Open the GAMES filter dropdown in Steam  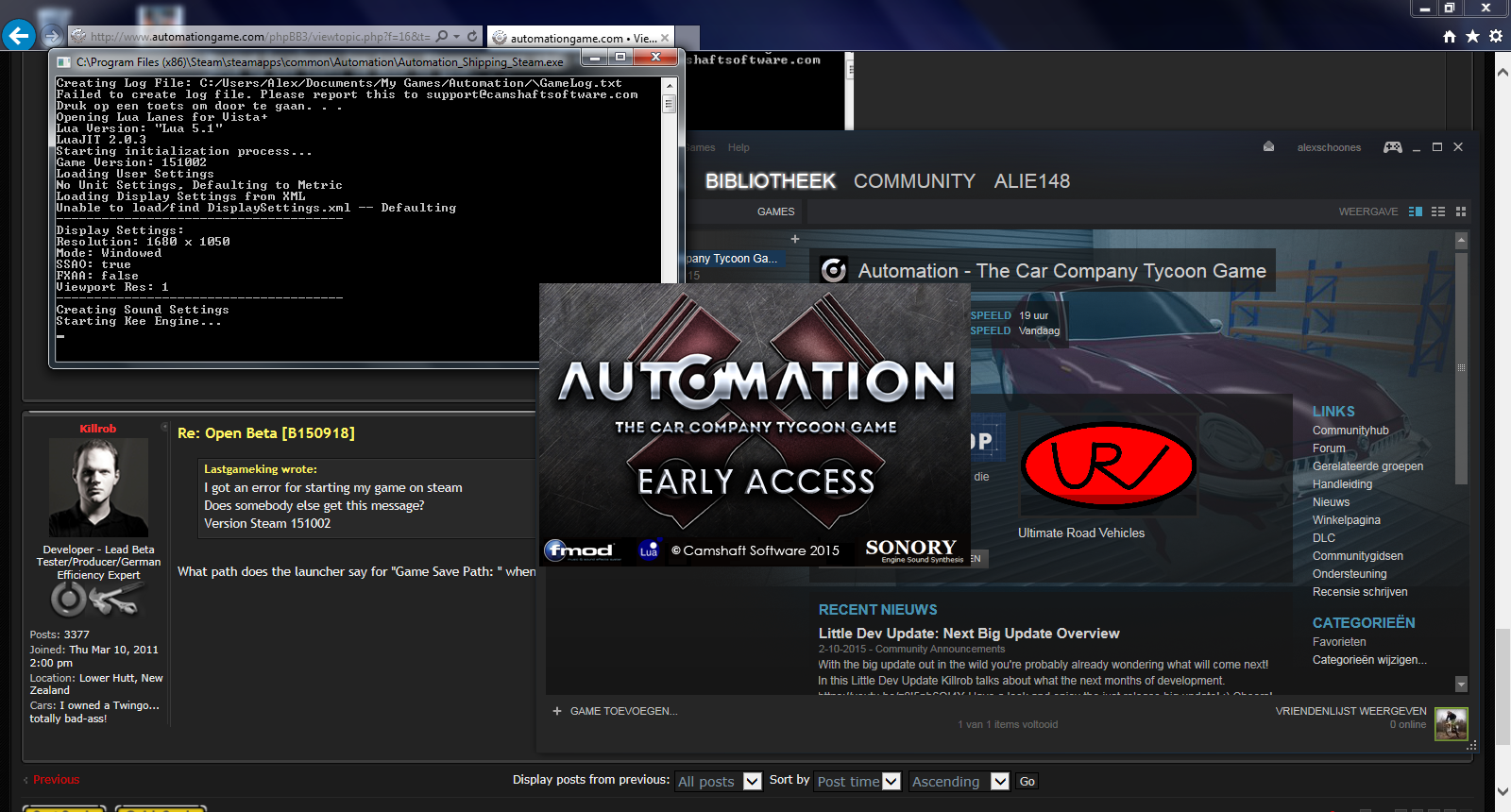tap(775, 211)
